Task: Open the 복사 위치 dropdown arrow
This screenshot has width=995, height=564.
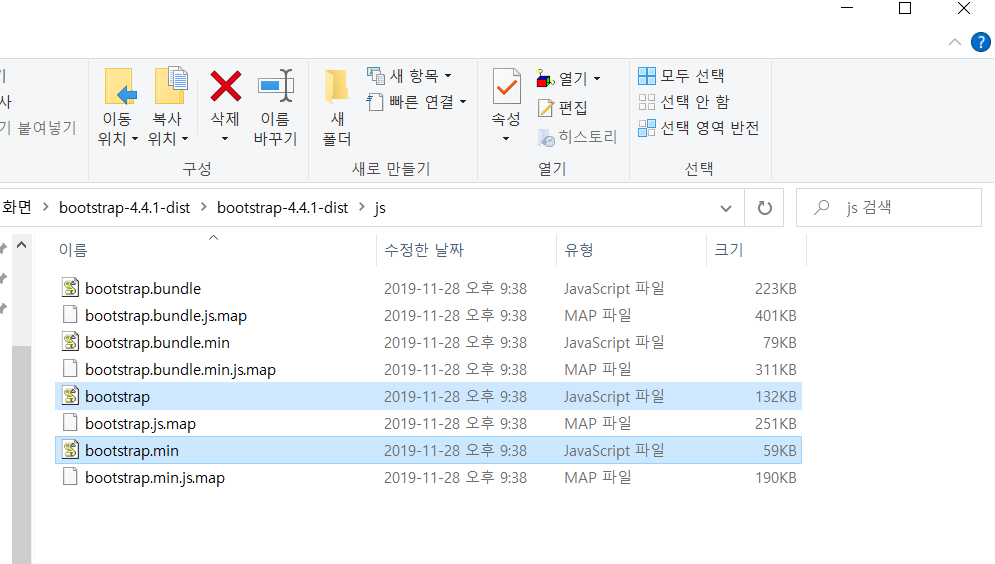Action: [185, 139]
